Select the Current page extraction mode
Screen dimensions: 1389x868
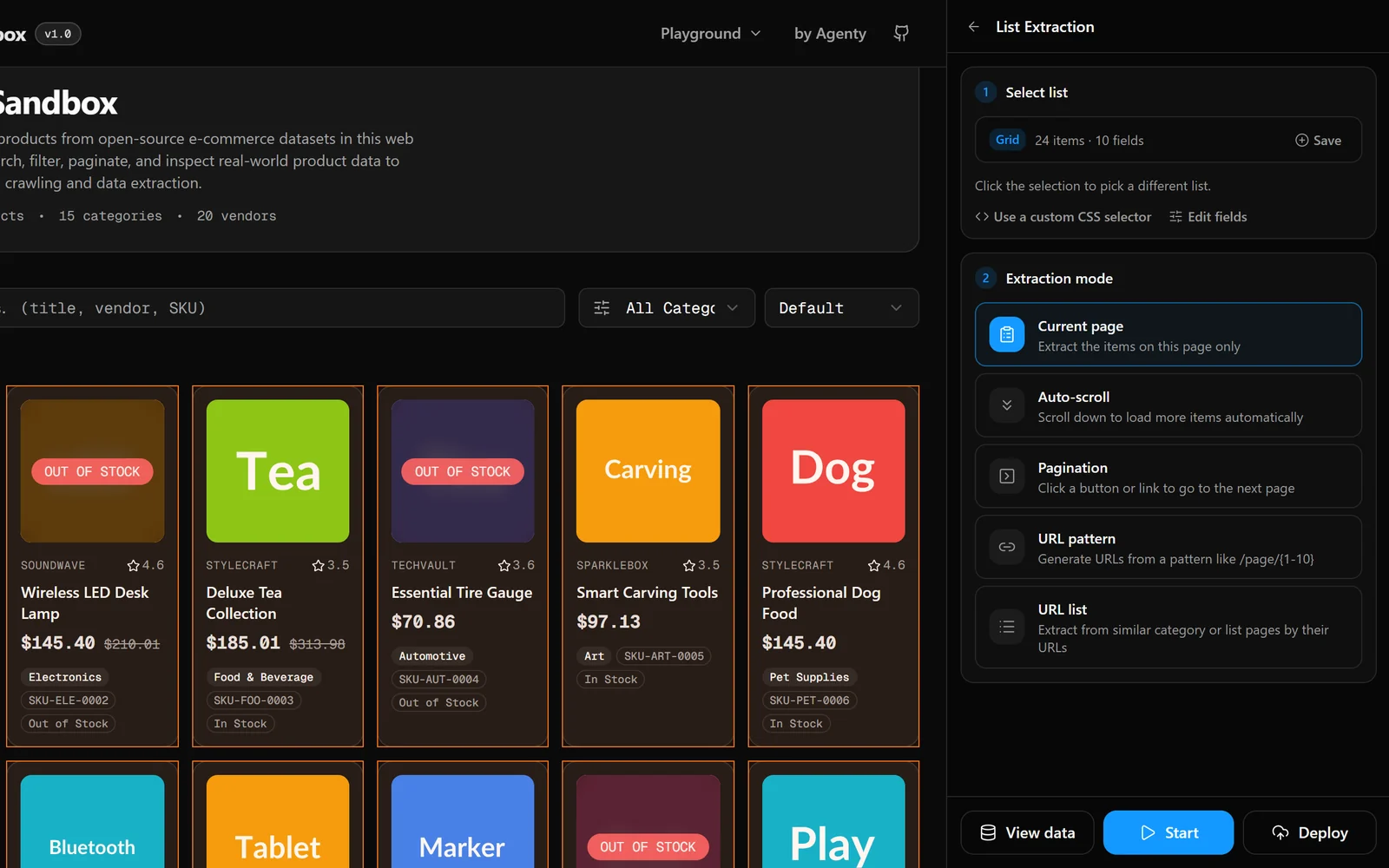point(1168,334)
